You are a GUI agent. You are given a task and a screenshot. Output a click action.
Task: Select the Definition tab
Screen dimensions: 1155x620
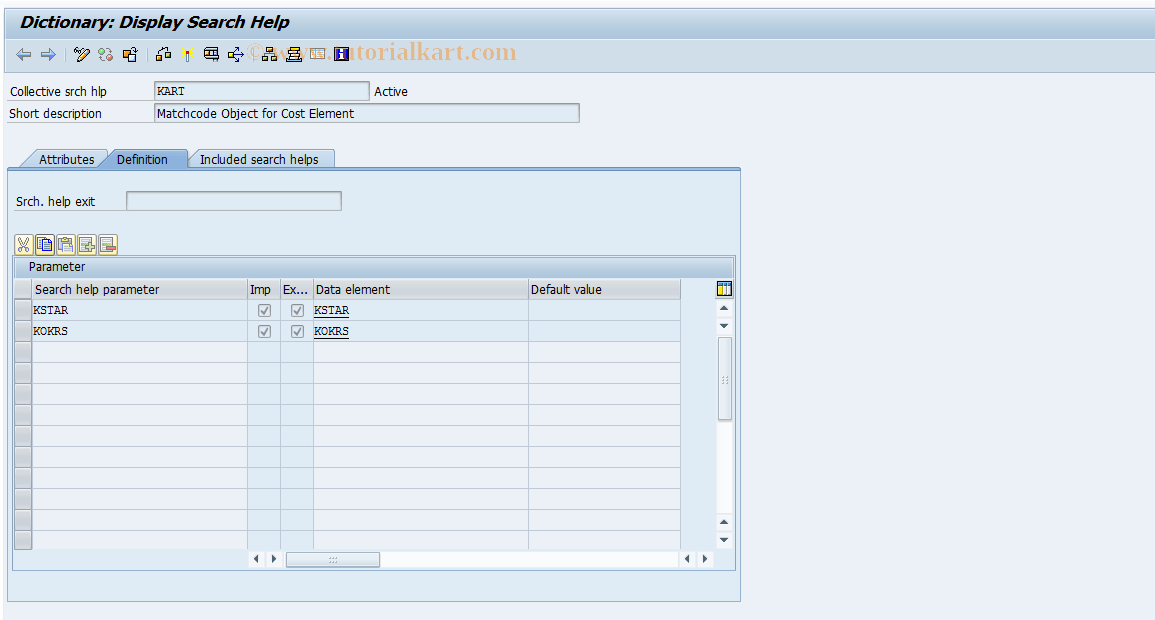click(x=145, y=158)
